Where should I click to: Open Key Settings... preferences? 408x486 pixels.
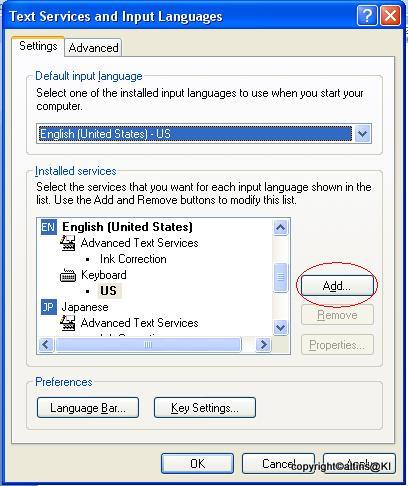click(205, 408)
